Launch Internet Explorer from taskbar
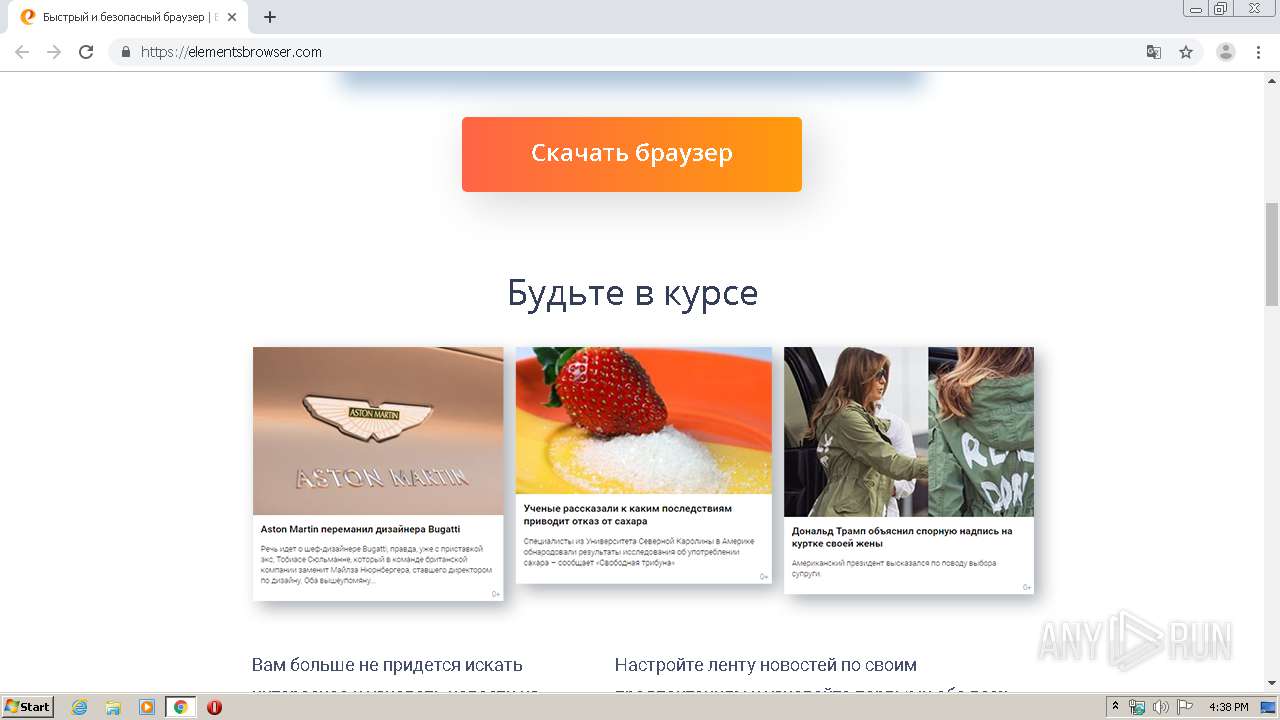 point(80,707)
